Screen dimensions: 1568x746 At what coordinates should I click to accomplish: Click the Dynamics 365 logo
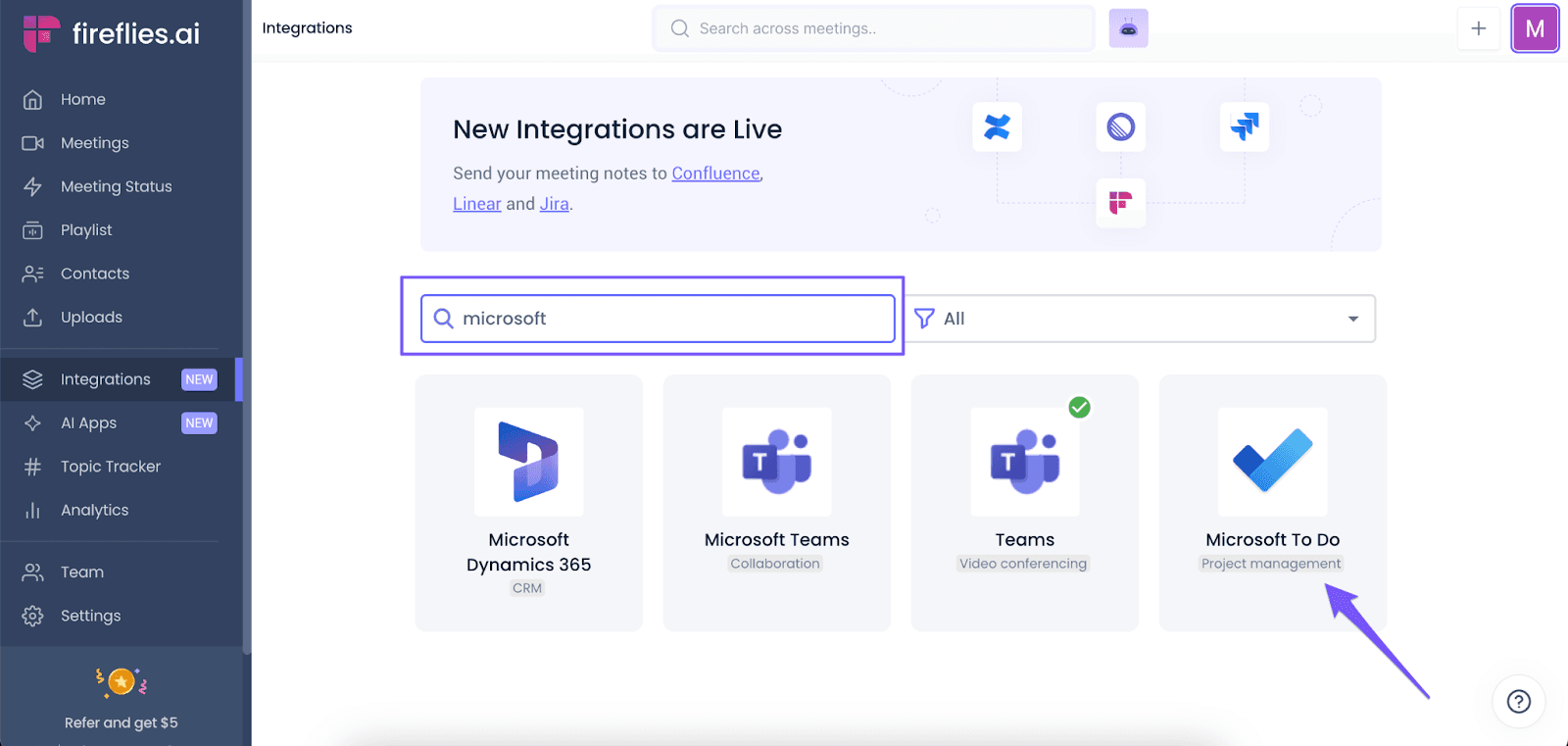(x=529, y=462)
